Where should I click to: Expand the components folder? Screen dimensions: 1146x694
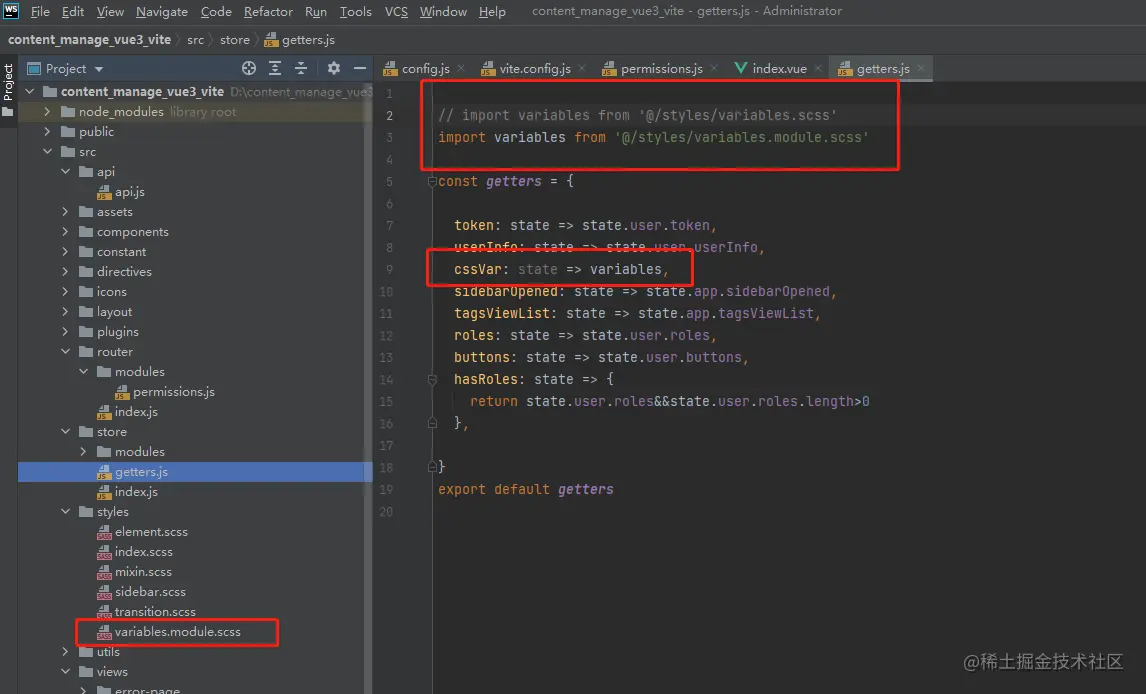[66, 232]
